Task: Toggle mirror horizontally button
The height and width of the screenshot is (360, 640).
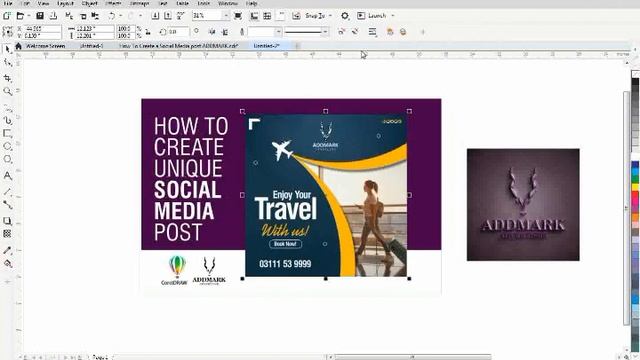Action: pyautogui.click(x=212, y=32)
